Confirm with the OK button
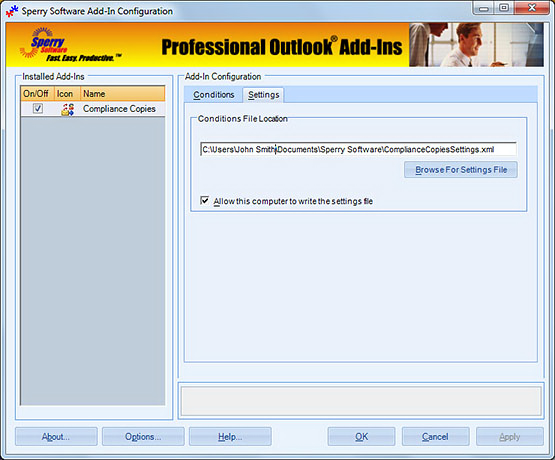This screenshot has height=460, width=555. click(361, 437)
